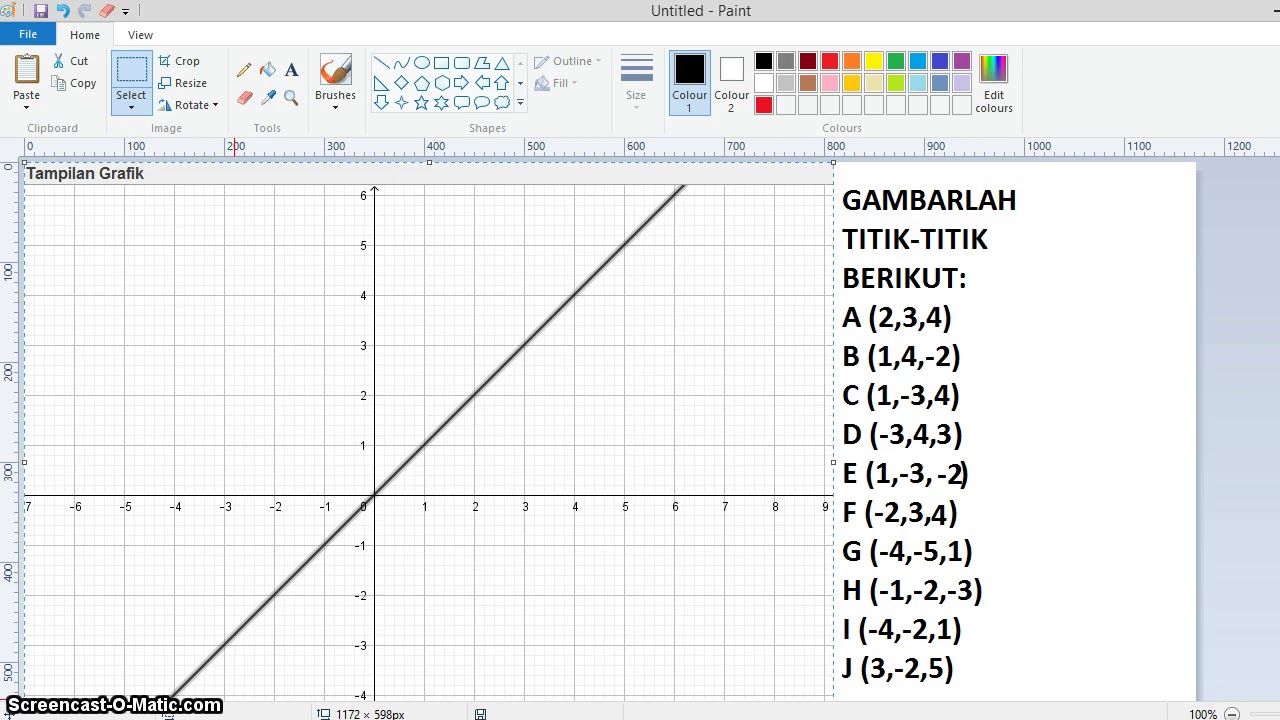Image resolution: width=1280 pixels, height=720 pixels.
Task: Undo the last action
Action: click(x=63, y=11)
